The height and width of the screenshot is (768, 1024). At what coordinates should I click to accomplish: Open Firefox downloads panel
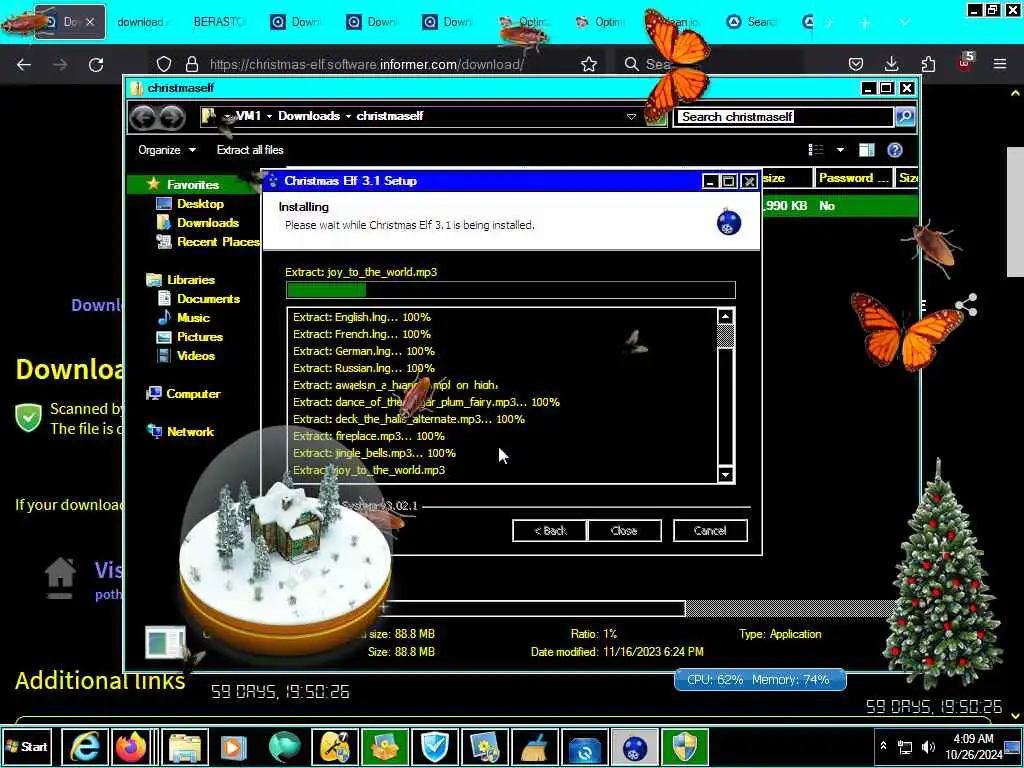[x=891, y=64]
